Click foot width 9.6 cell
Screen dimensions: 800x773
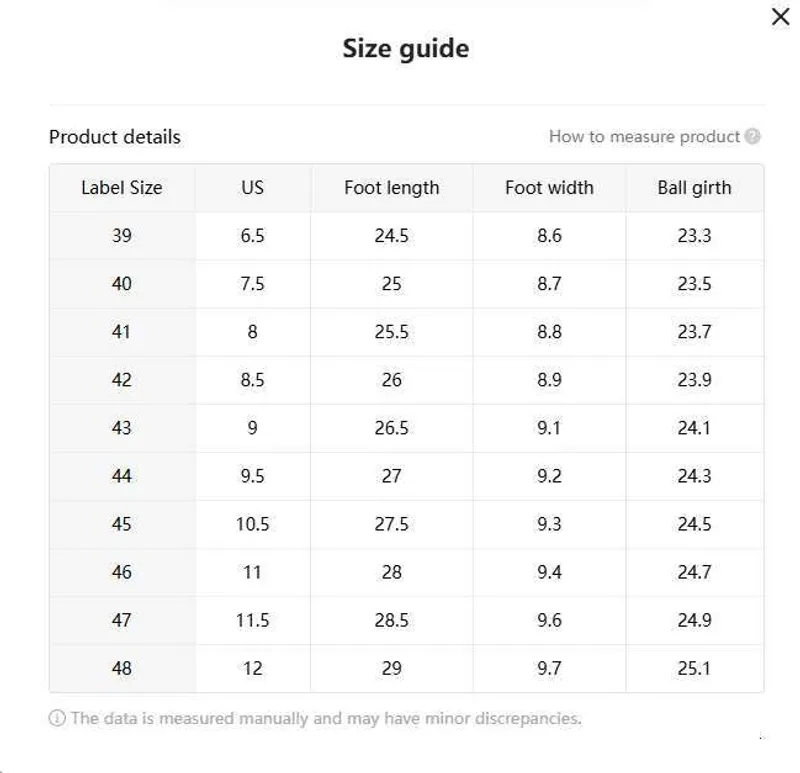pos(549,620)
